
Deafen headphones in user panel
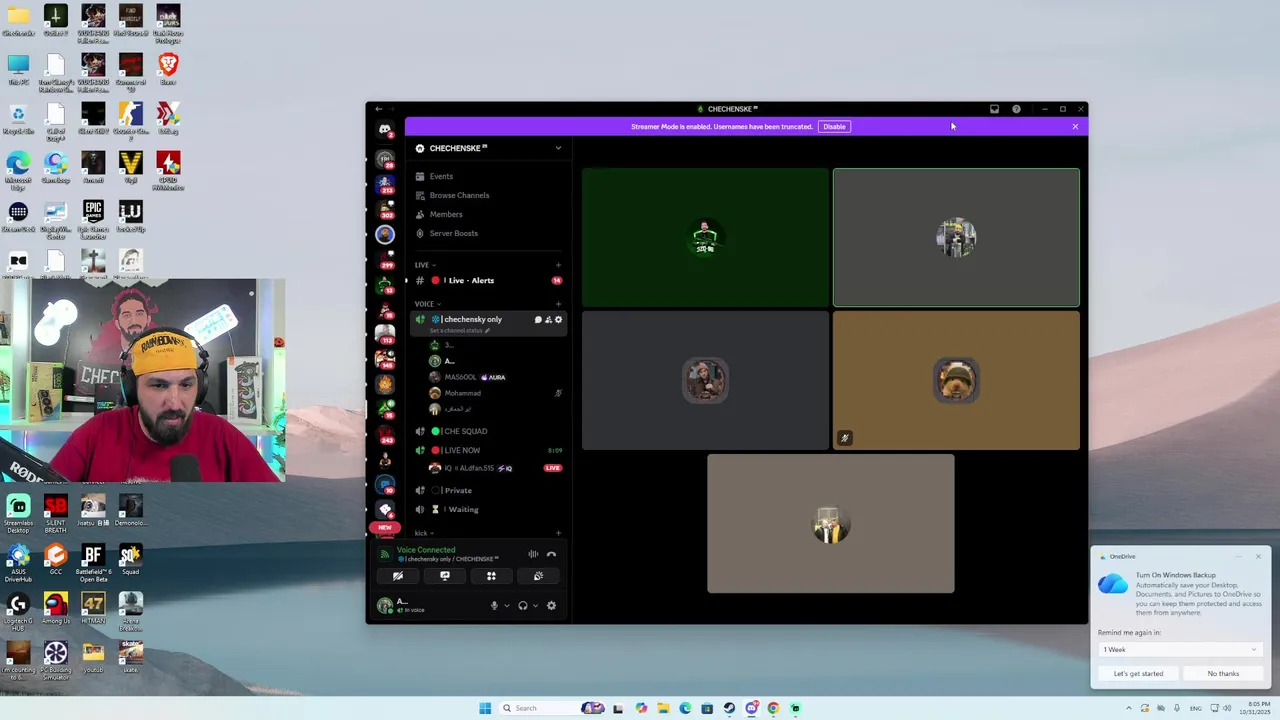(522, 605)
